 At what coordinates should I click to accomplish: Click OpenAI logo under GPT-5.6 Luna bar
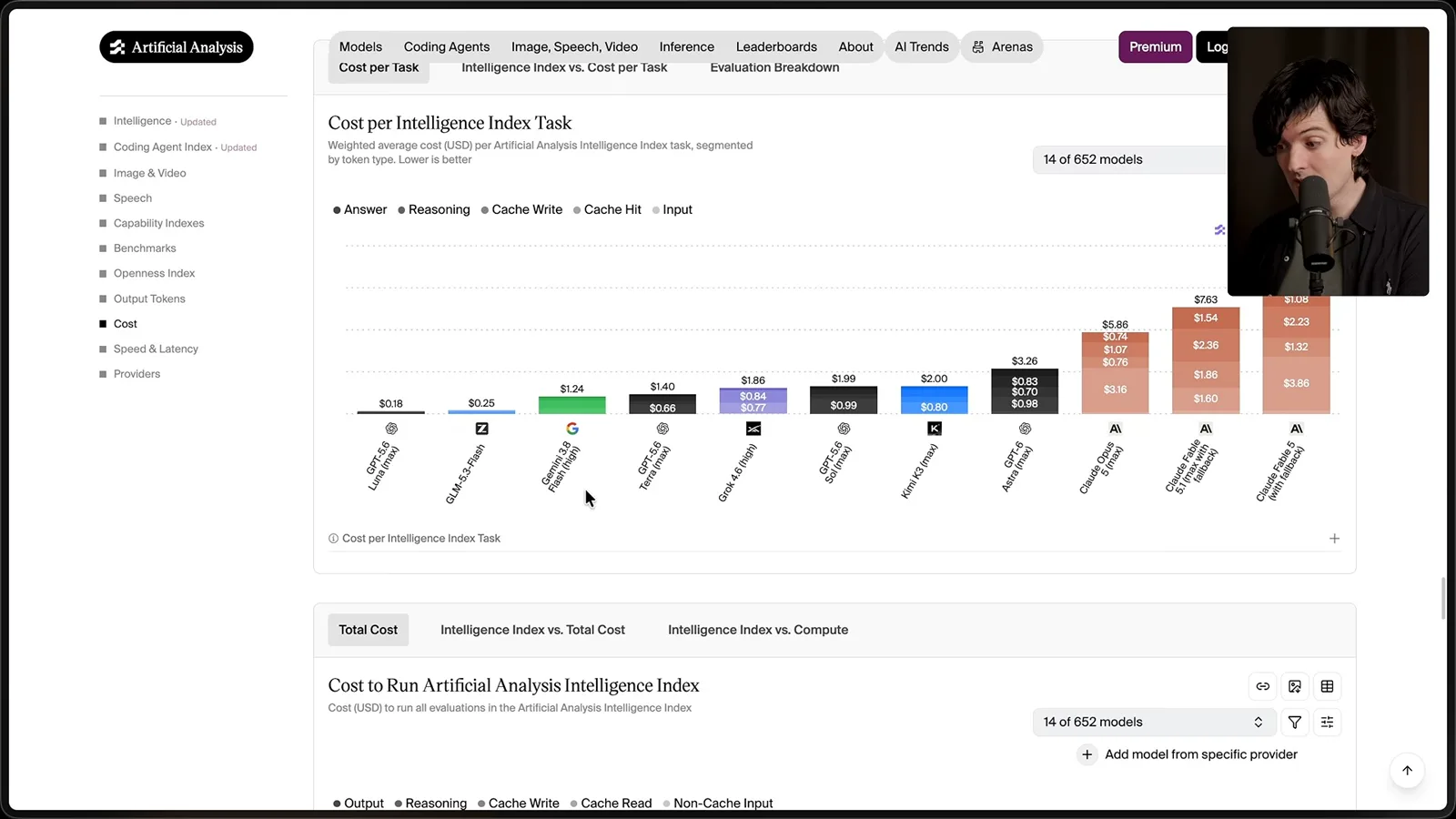pyautogui.click(x=391, y=429)
